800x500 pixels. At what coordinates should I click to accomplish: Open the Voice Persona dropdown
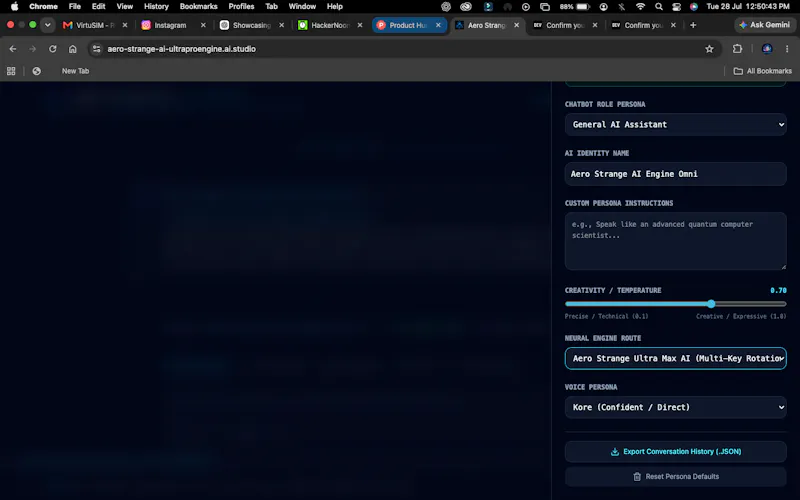click(676, 407)
